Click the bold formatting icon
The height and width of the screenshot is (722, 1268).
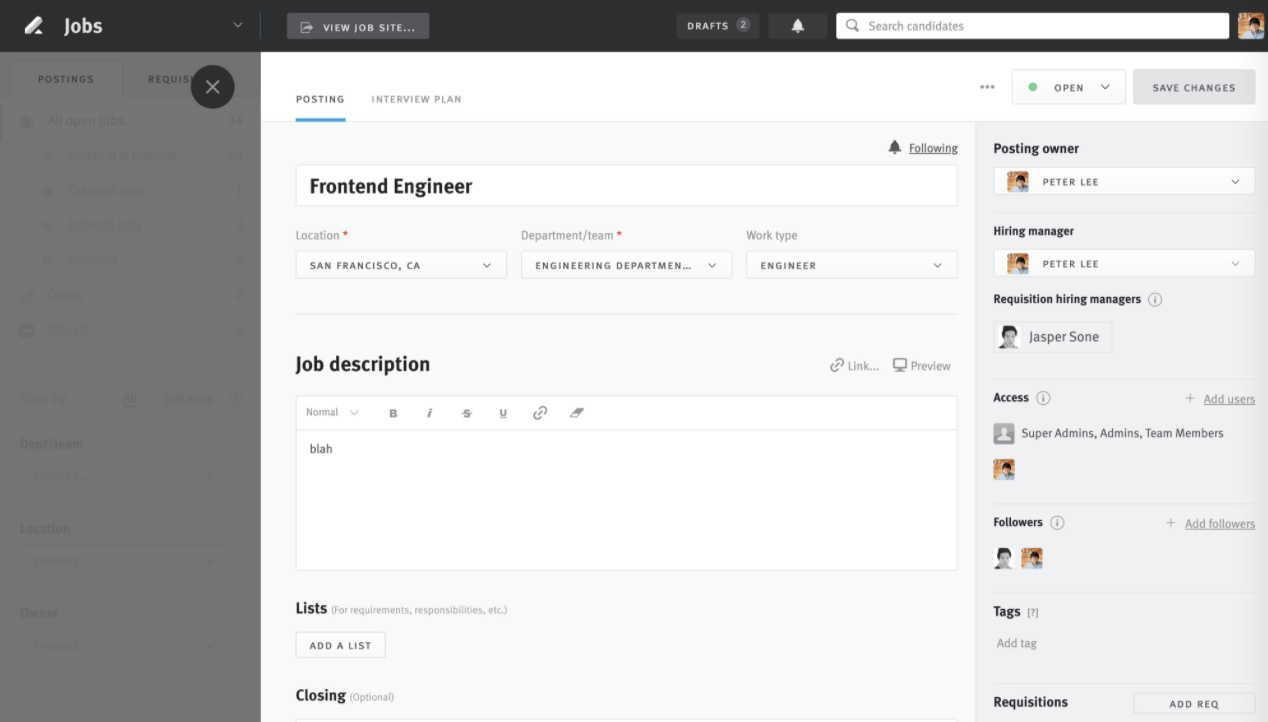(x=393, y=413)
